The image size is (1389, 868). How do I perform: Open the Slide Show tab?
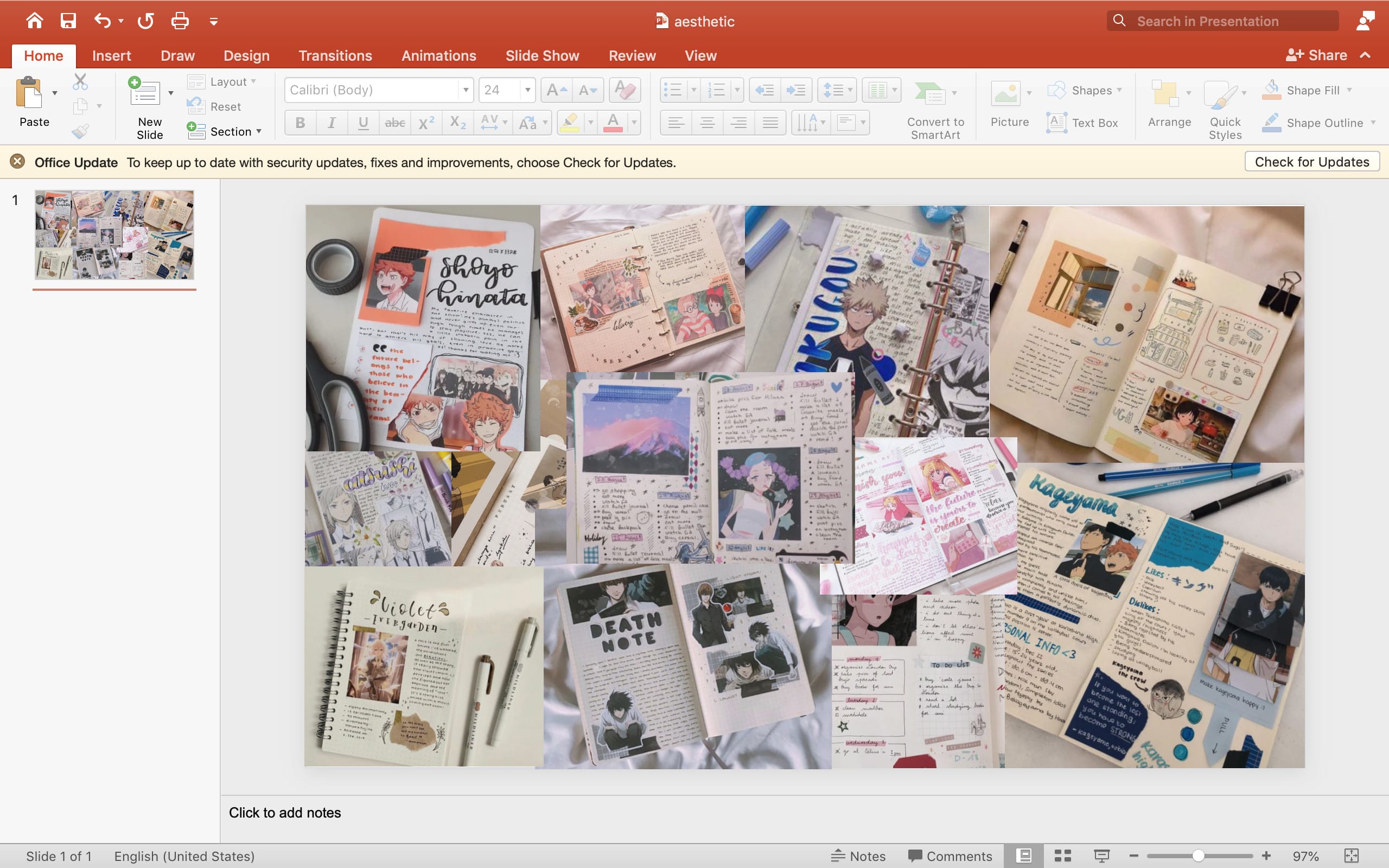(x=542, y=56)
